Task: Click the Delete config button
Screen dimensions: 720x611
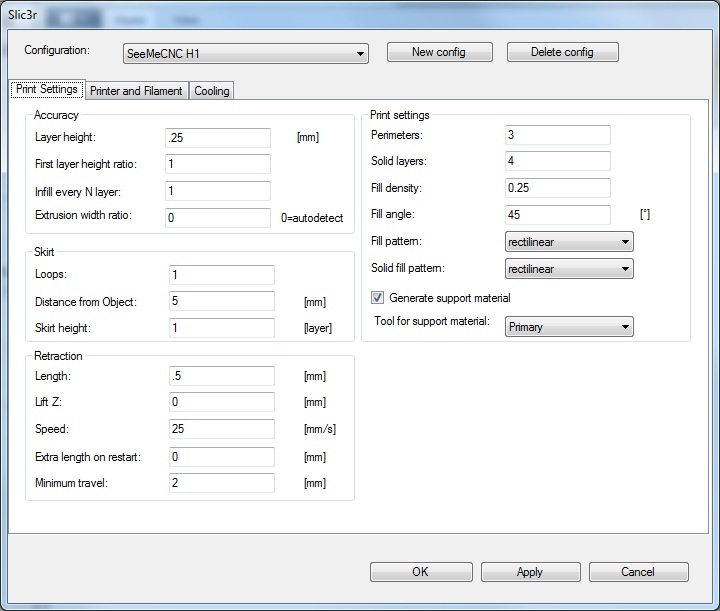Action: [x=562, y=52]
